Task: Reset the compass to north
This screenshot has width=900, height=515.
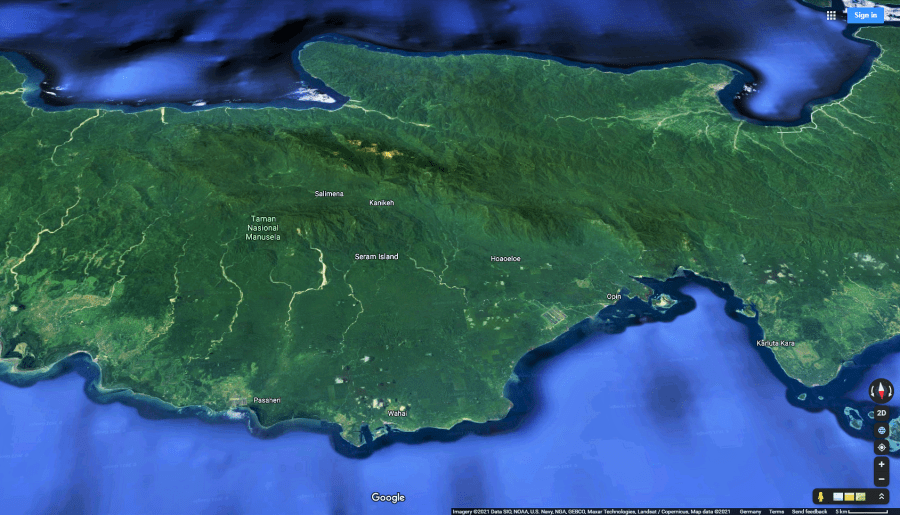Action: 881,391
